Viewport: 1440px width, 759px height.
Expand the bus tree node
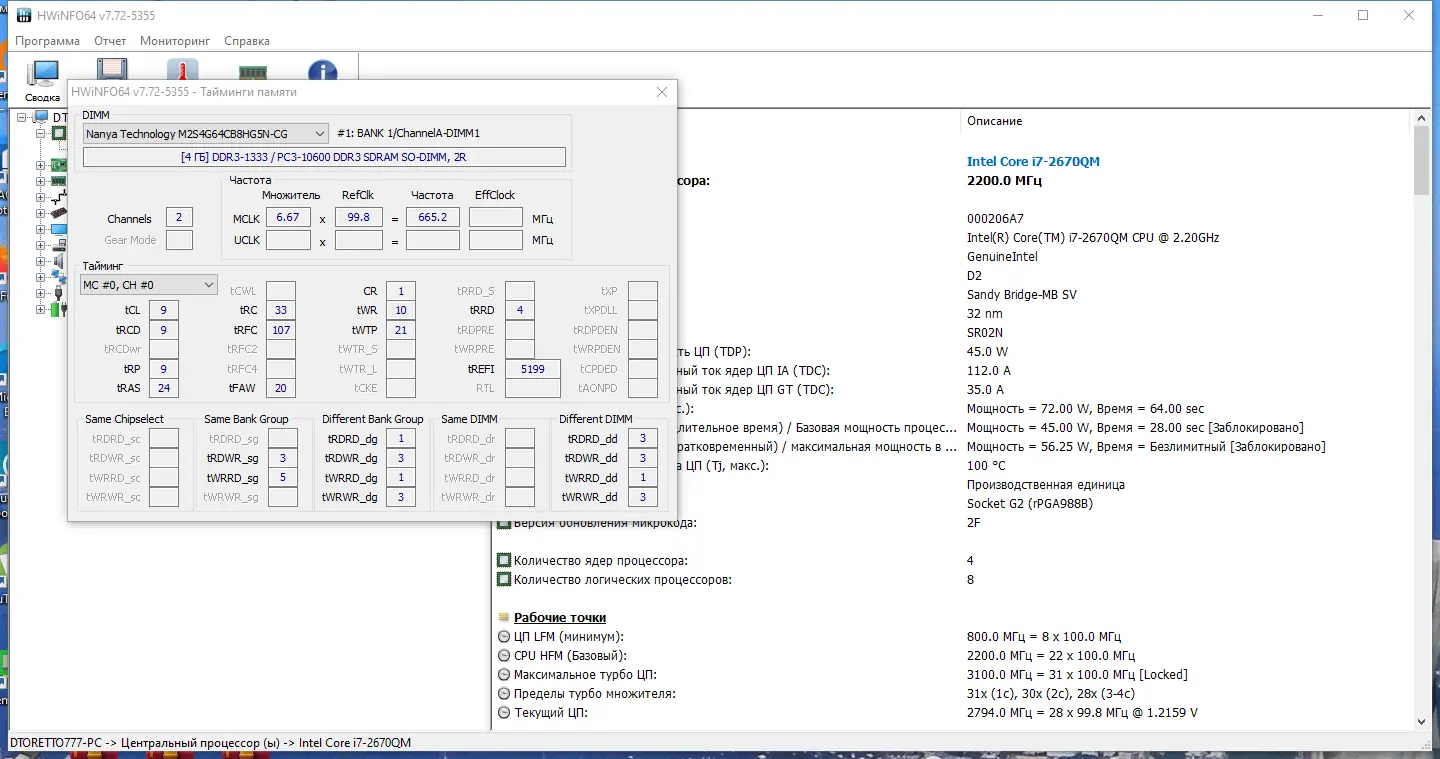tap(41, 197)
